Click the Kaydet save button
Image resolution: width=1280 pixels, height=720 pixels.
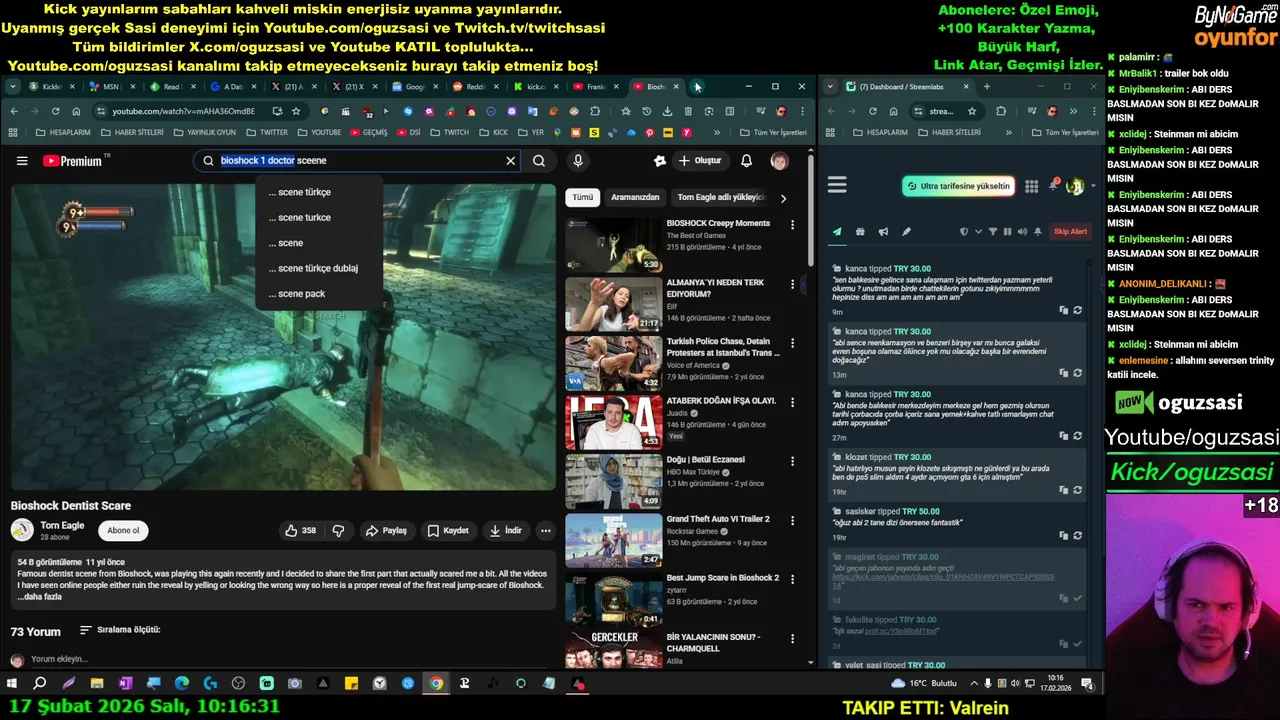447,531
